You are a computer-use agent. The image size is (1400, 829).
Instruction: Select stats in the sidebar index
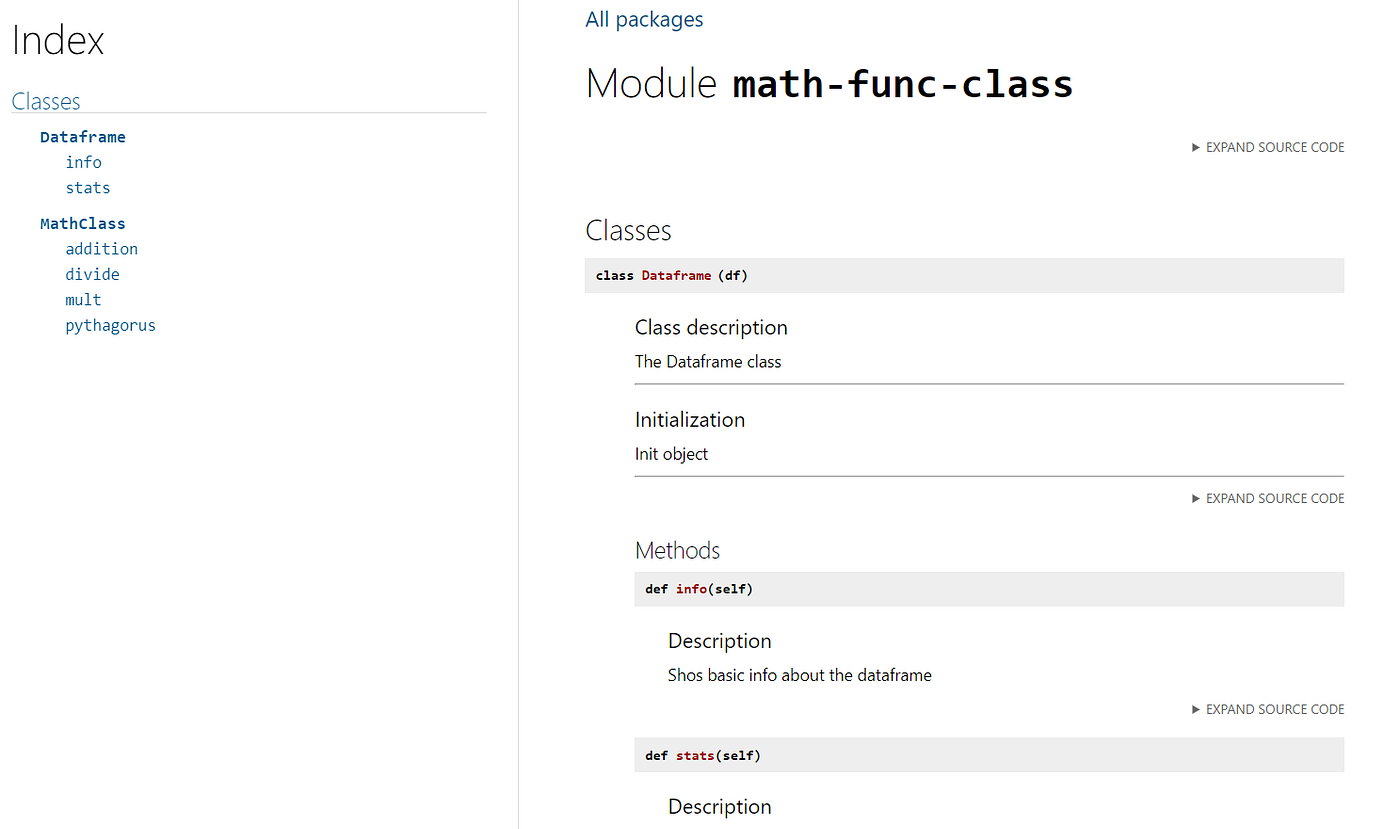(88, 188)
